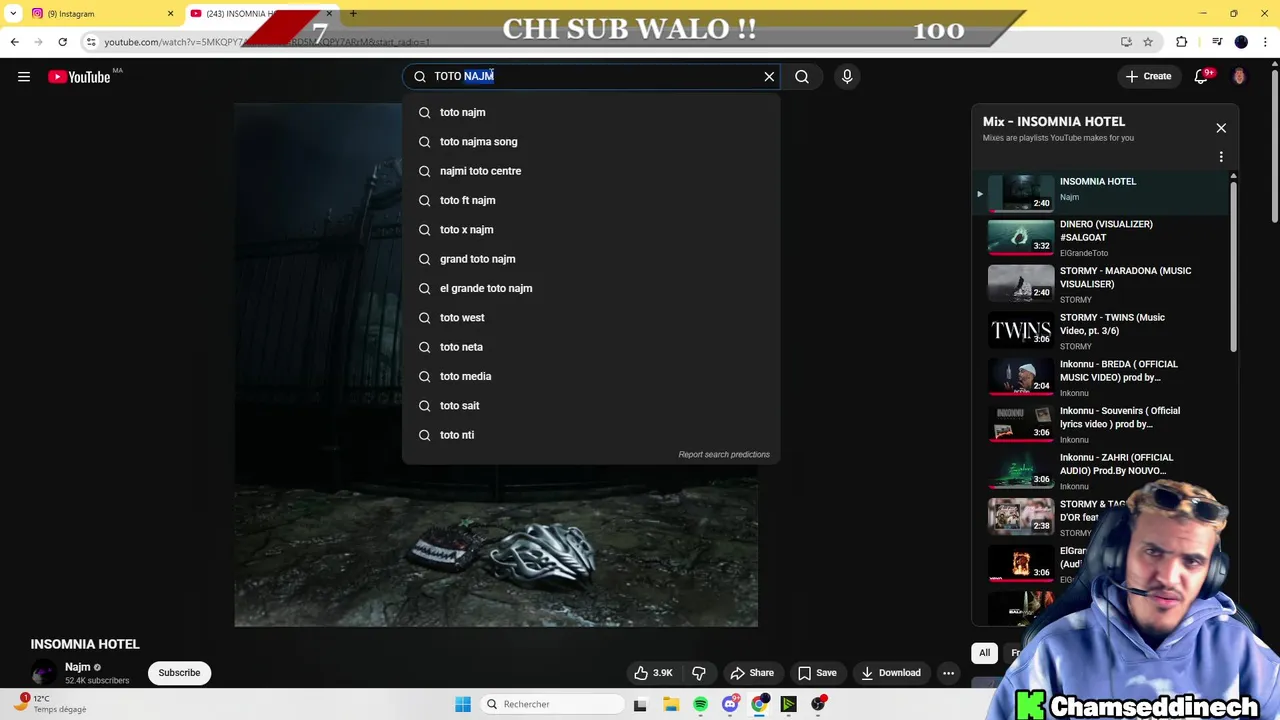Open the media control toolbar icon
Viewport: 1280px width, 720px height.
pos(1217,42)
